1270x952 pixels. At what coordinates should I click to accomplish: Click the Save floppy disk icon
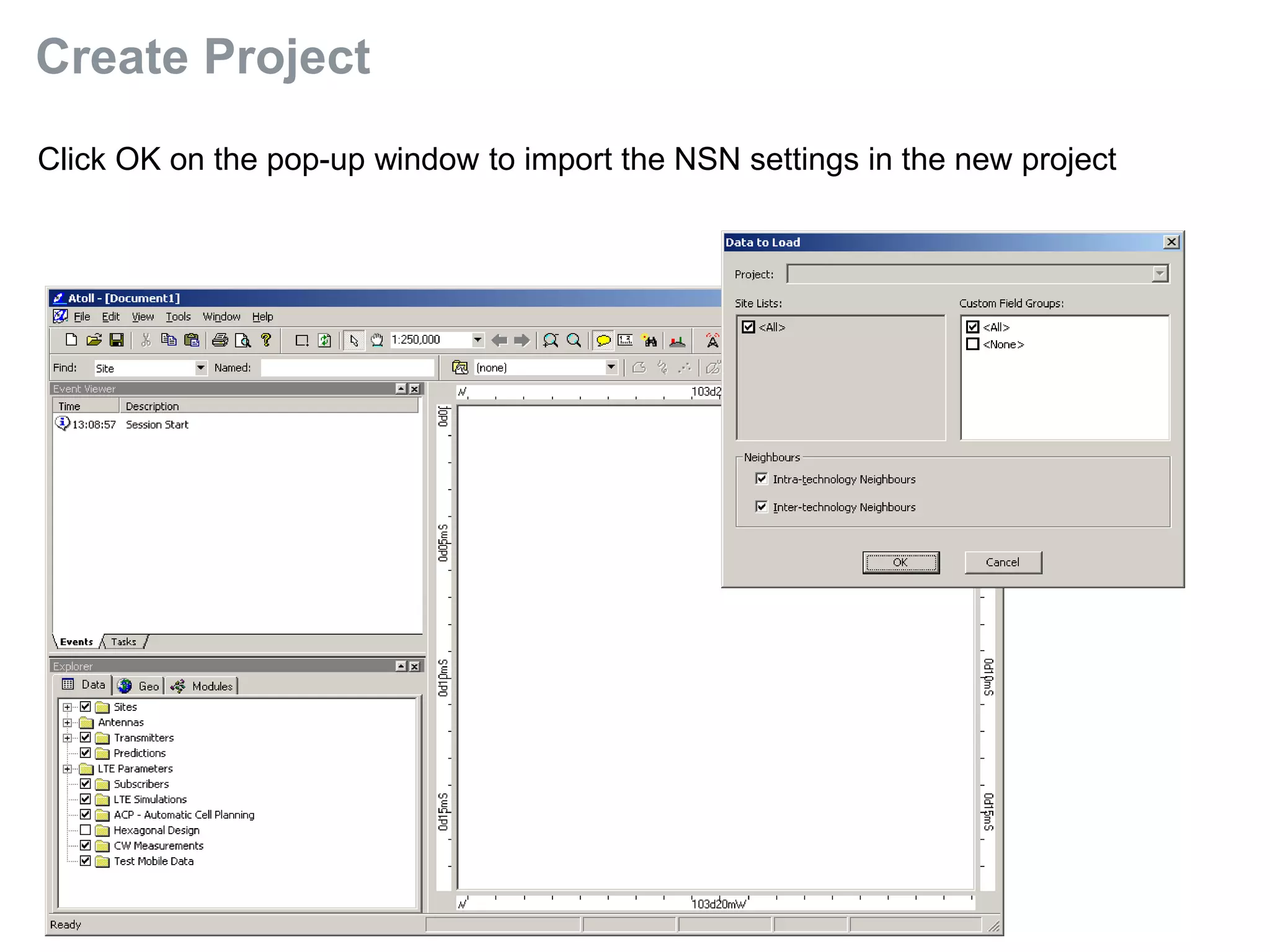(x=117, y=340)
